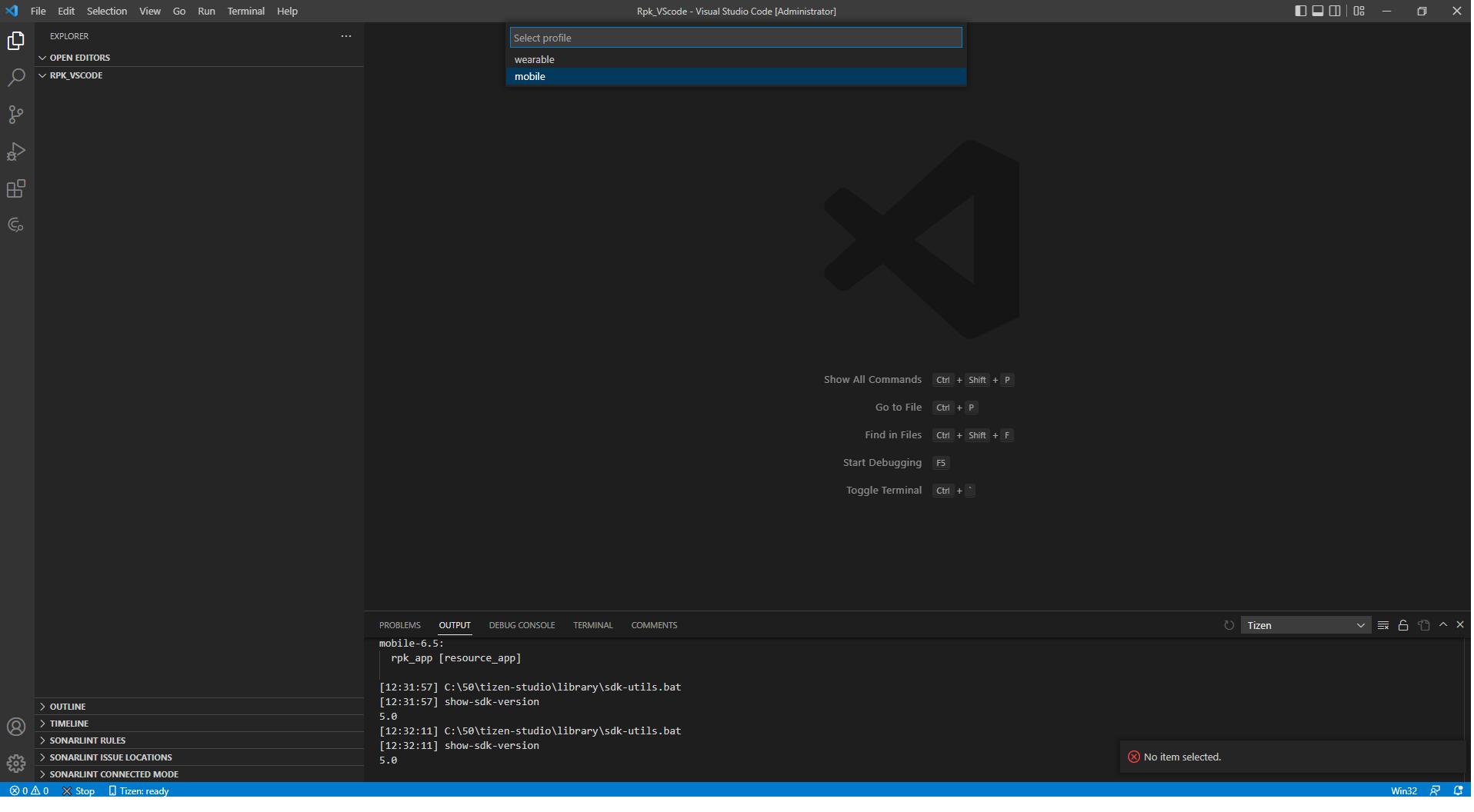The image size is (1474, 812).
Task: Toggle the lock scrolling icon in Output panel
Action: coord(1402,624)
